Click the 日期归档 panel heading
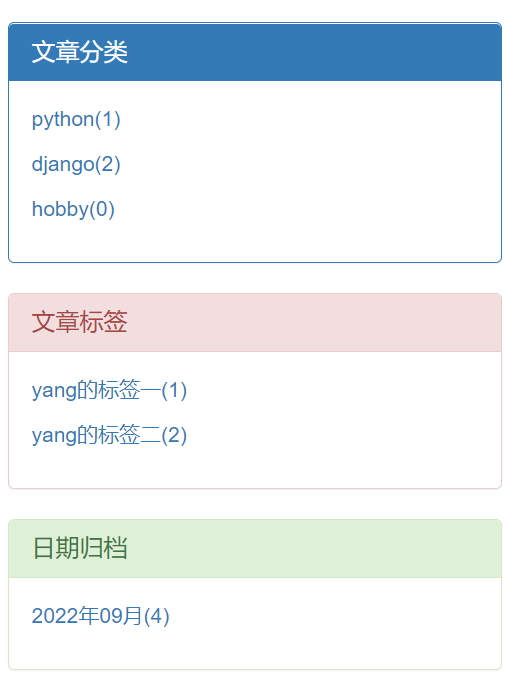The image size is (522, 688). 79,548
